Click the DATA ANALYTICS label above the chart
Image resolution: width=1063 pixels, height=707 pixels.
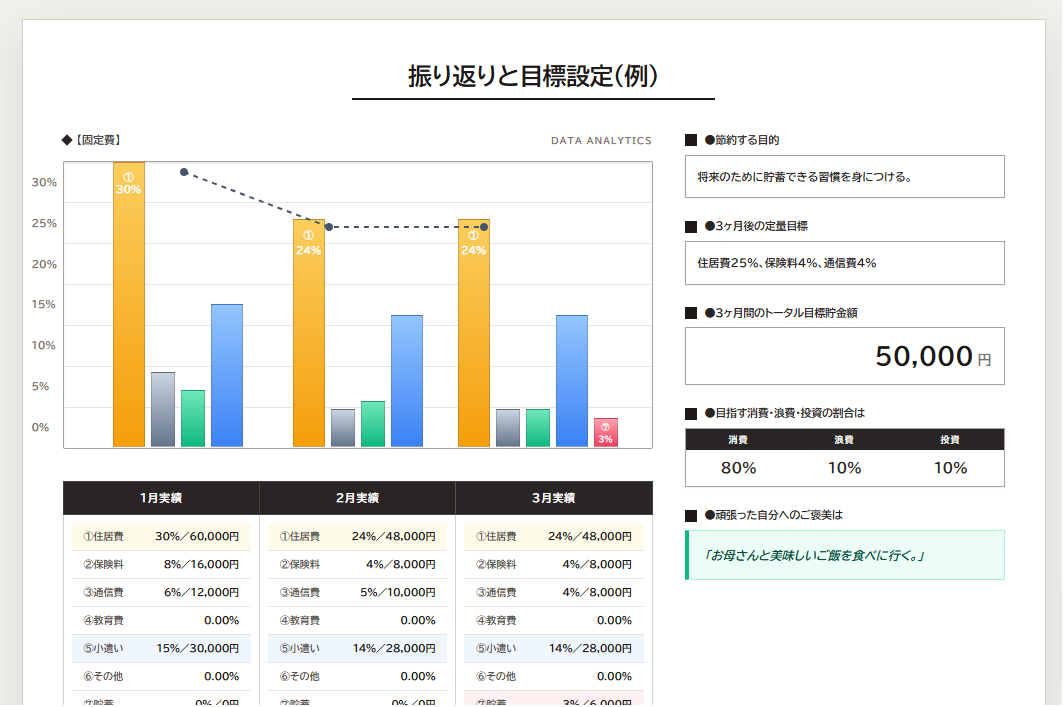click(x=601, y=141)
